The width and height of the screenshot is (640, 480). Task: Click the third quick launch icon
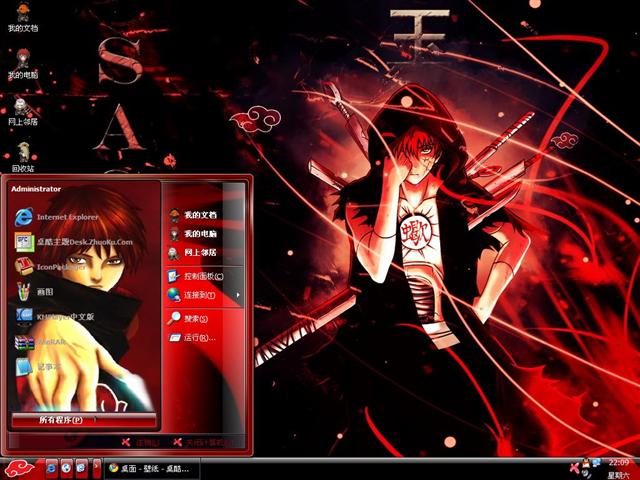[82, 469]
